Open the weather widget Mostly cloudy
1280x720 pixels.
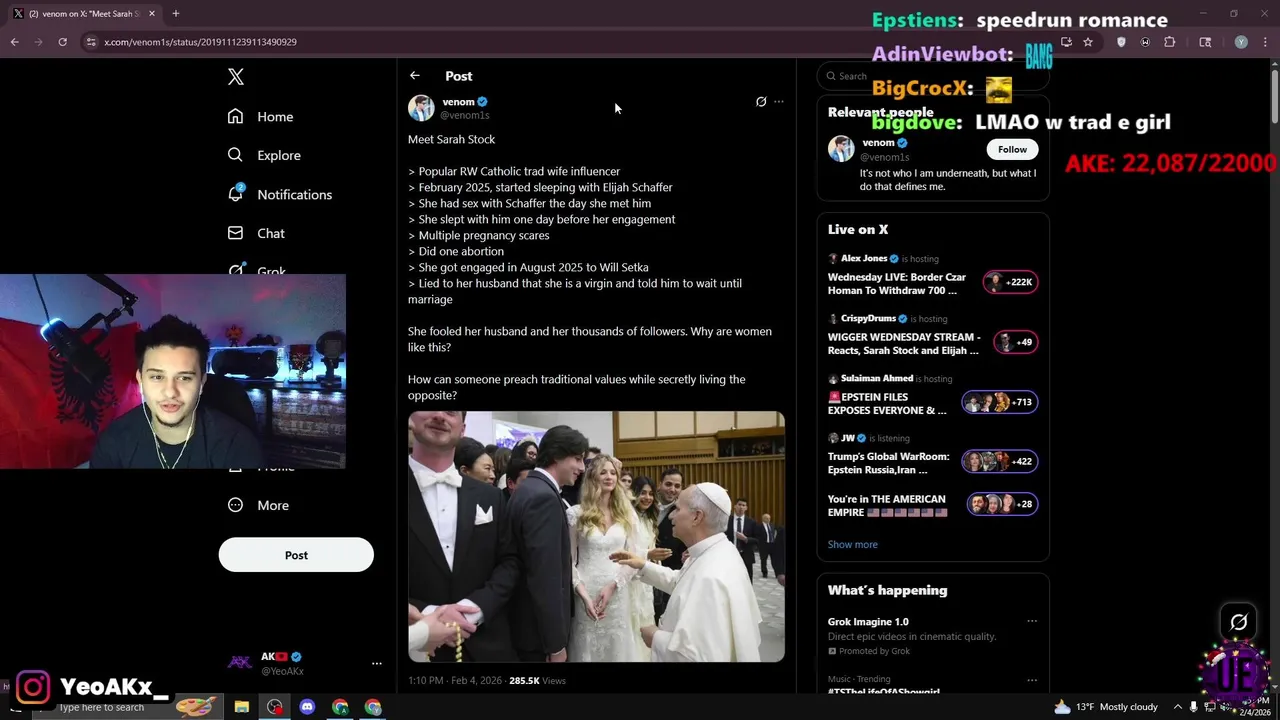pos(1106,707)
